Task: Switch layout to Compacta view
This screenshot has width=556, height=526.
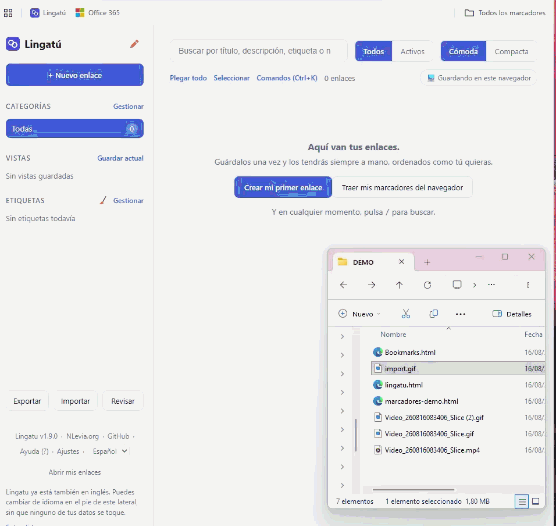Action: click(x=511, y=51)
